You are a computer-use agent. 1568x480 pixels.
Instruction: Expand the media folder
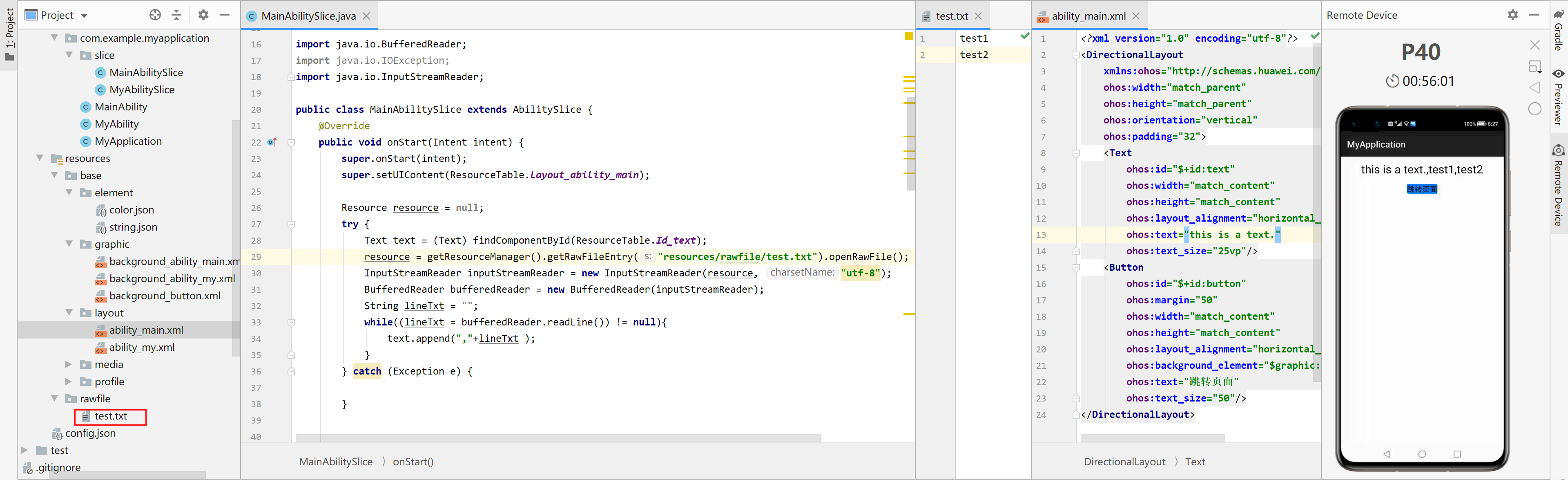click(69, 364)
